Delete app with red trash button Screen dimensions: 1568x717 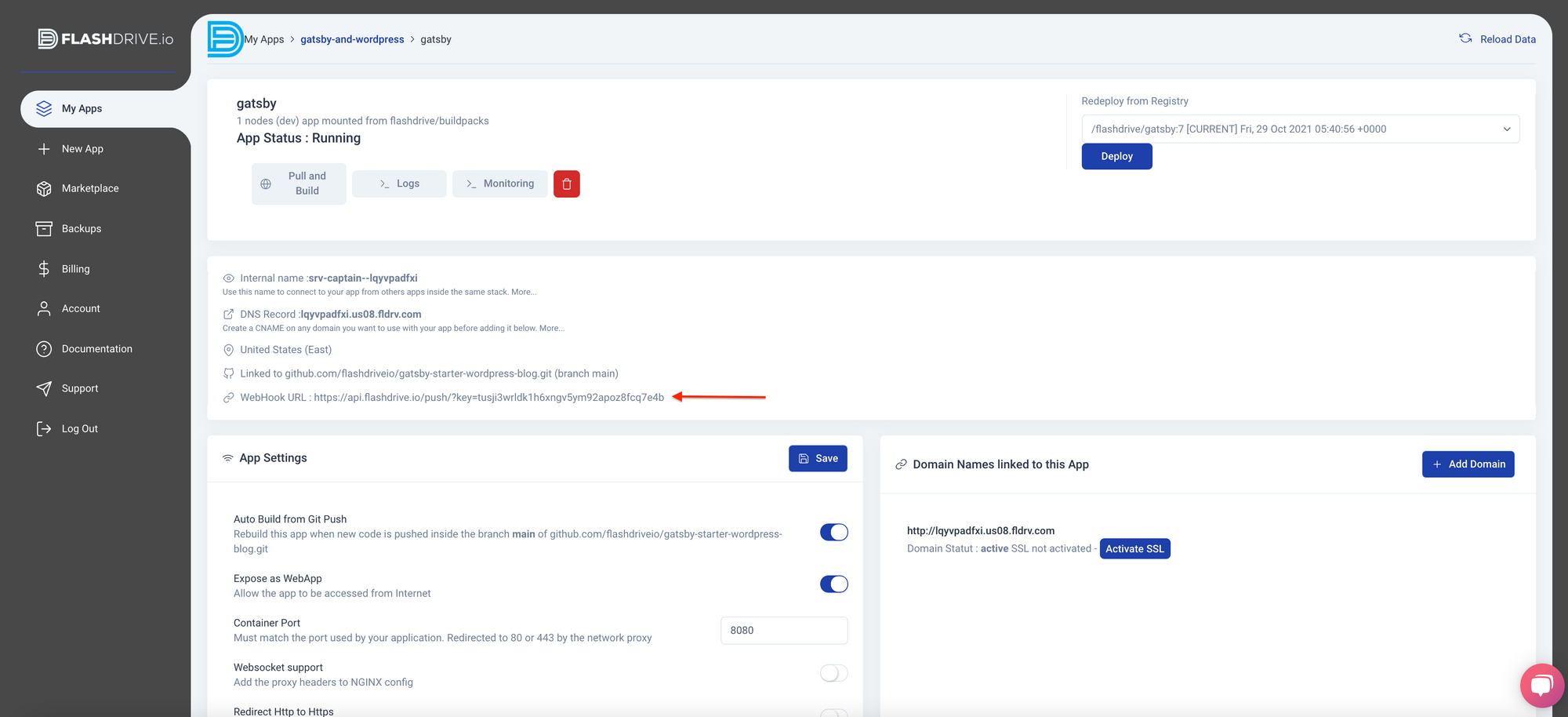pyautogui.click(x=567, y=184)
